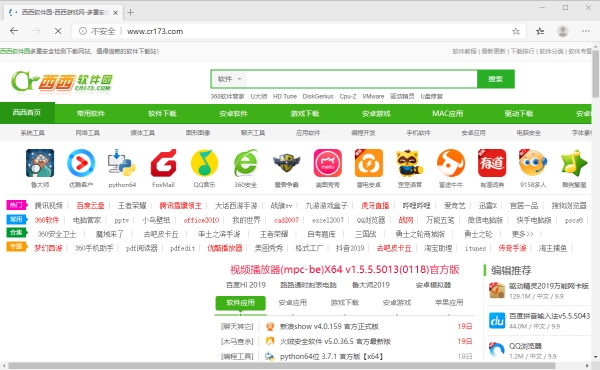600x370 pixels.
Task: Open the favorites list icon
Action: (x=540, y=31)
